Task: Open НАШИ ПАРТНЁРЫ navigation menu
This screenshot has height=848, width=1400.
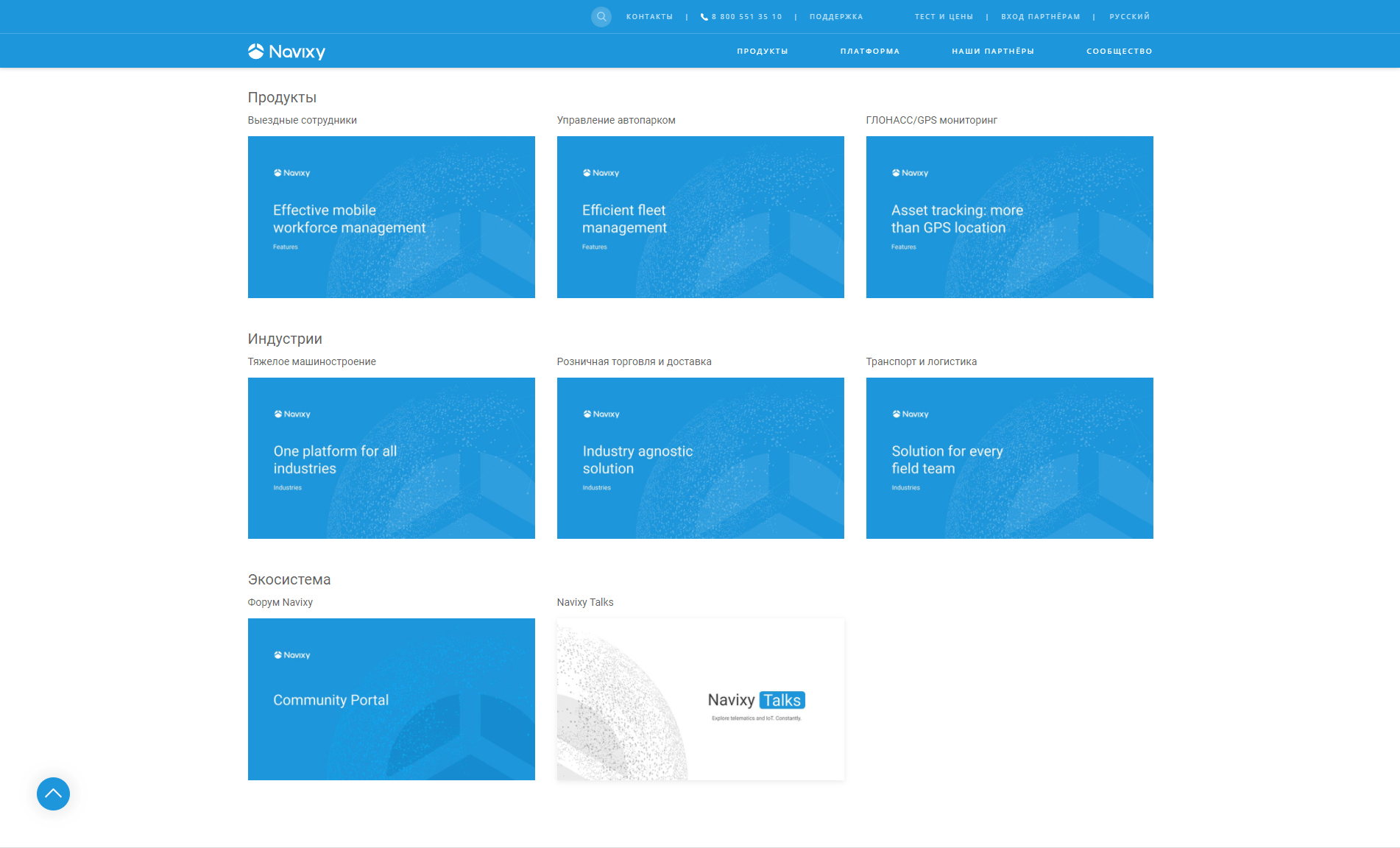Action: [x=993, y=51]
